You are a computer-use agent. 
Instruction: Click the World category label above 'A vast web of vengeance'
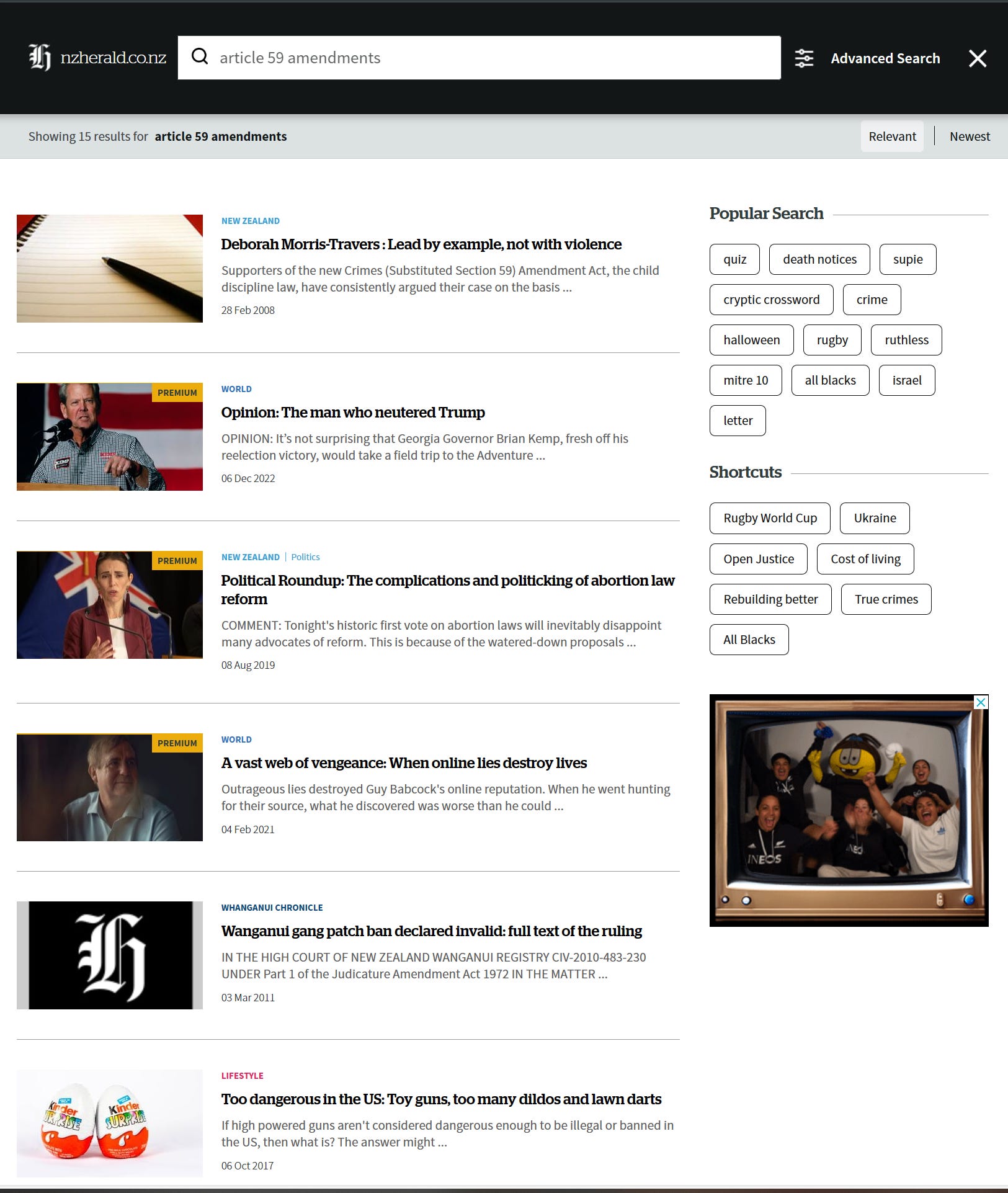pos(236,739)
